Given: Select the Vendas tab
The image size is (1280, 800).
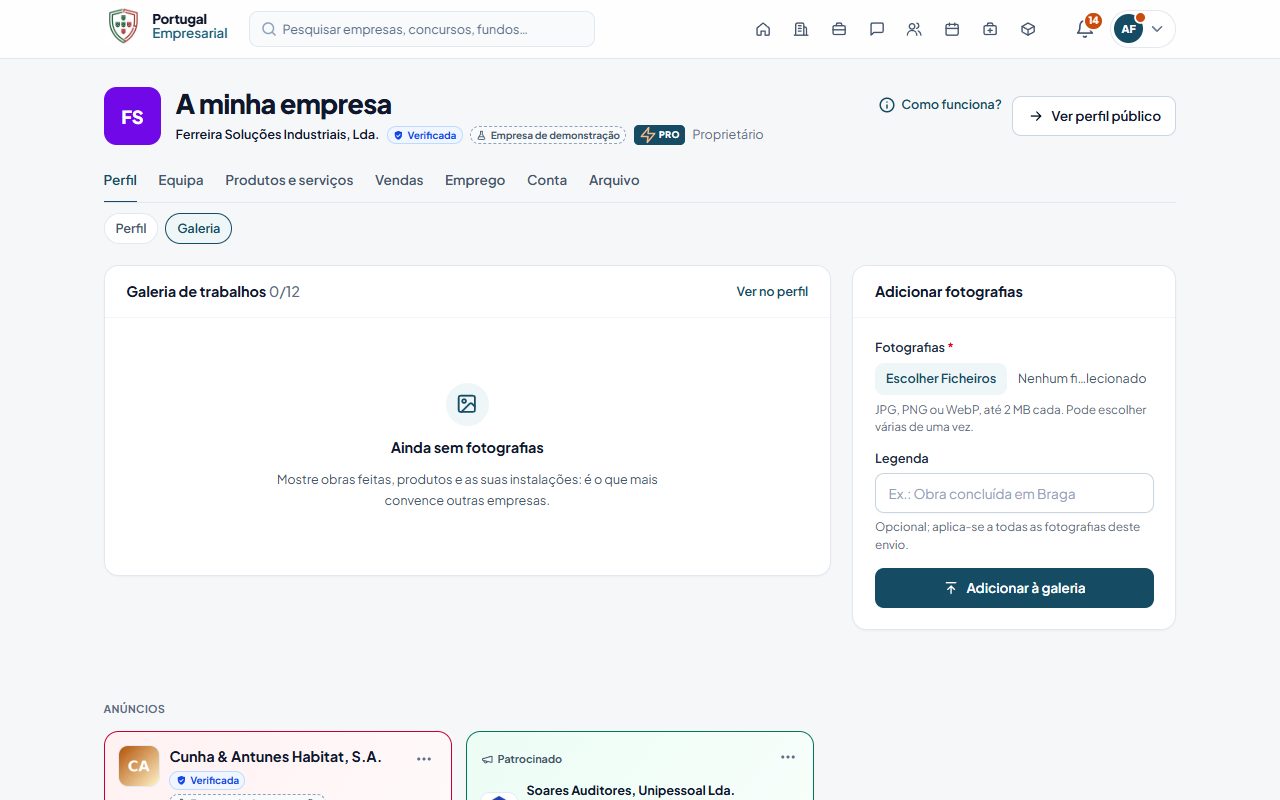Looking at the screenshot, I should pos(399,180).
